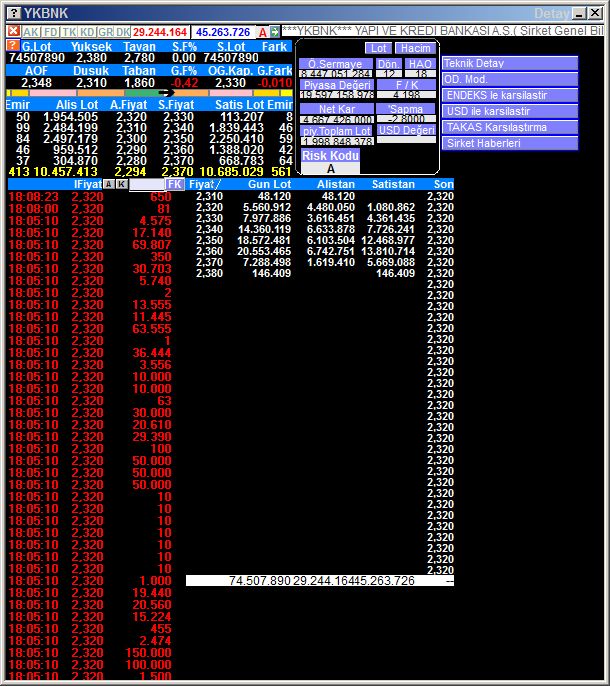610x686 pixels.
Task: Click the small K button beside IFiyat
Action: click(x=122, y=184)
